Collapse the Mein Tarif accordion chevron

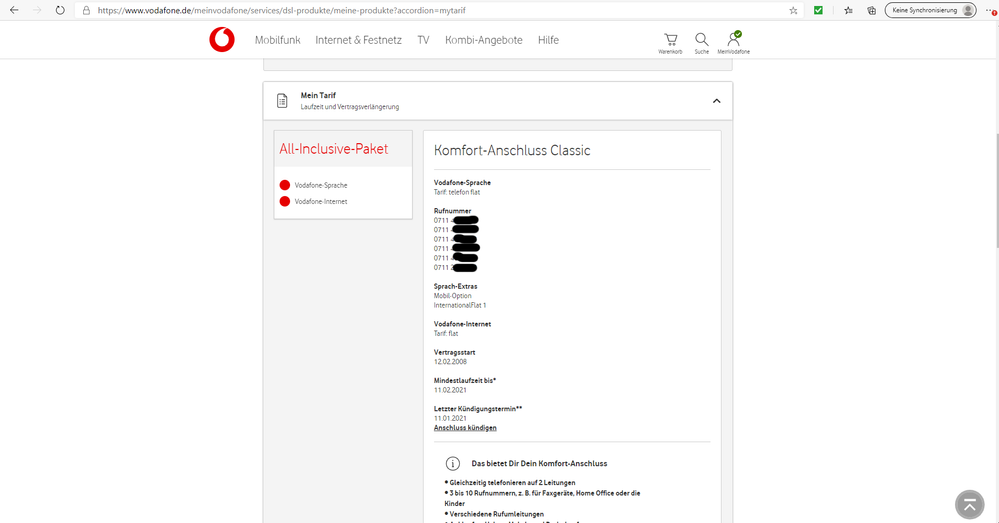coord(716,101)
